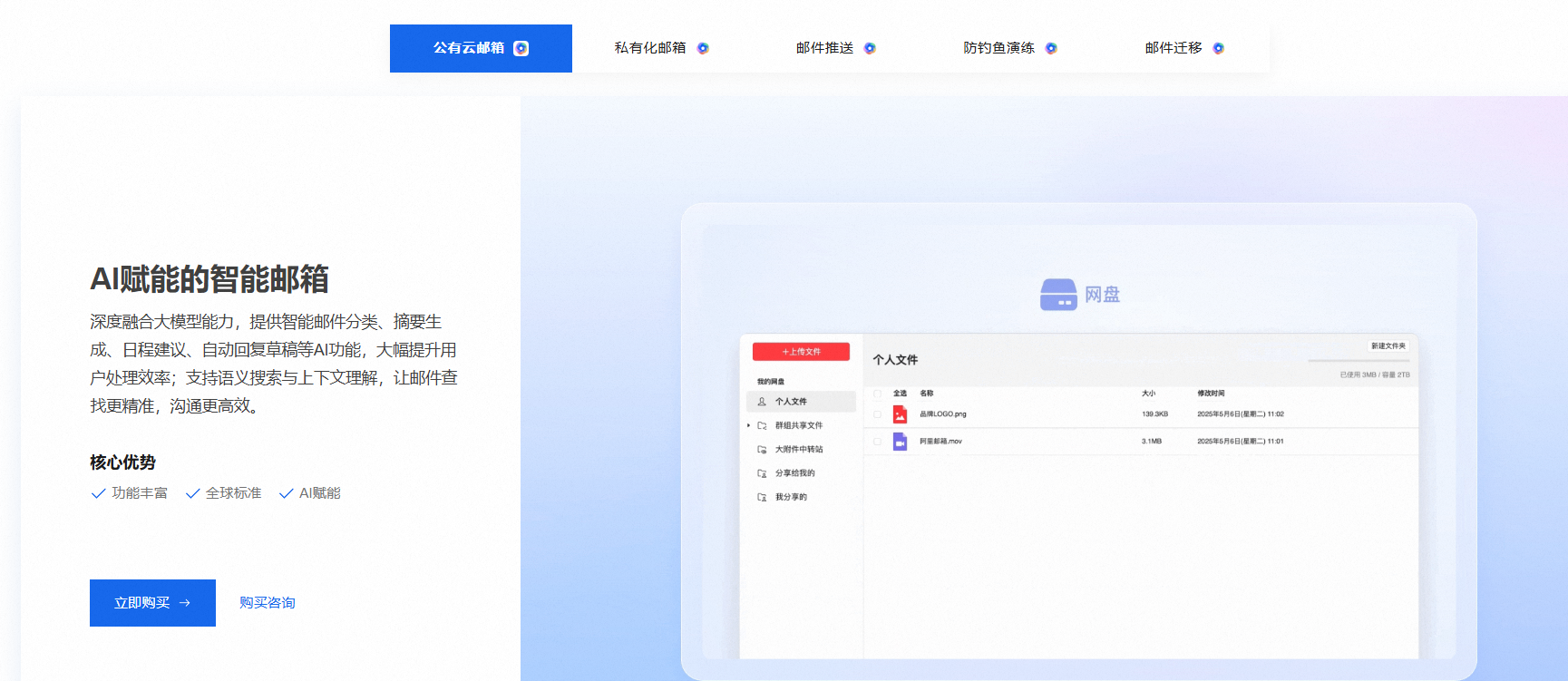Click the 立即购买 button
This screenshot has width=1568, height=681.
click(152, 603)
